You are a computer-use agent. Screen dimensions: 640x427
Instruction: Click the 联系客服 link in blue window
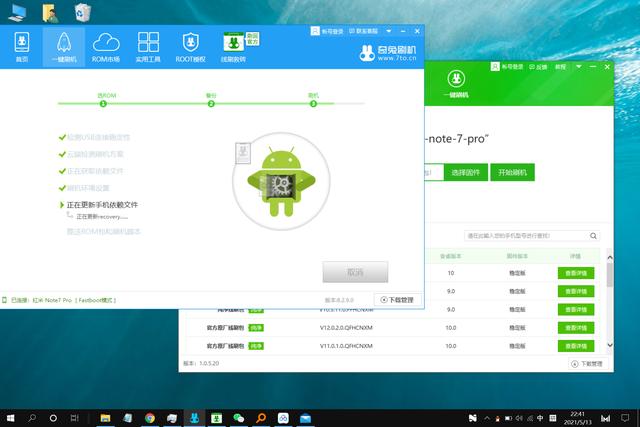pyautogui.click(x=363, y=31)
